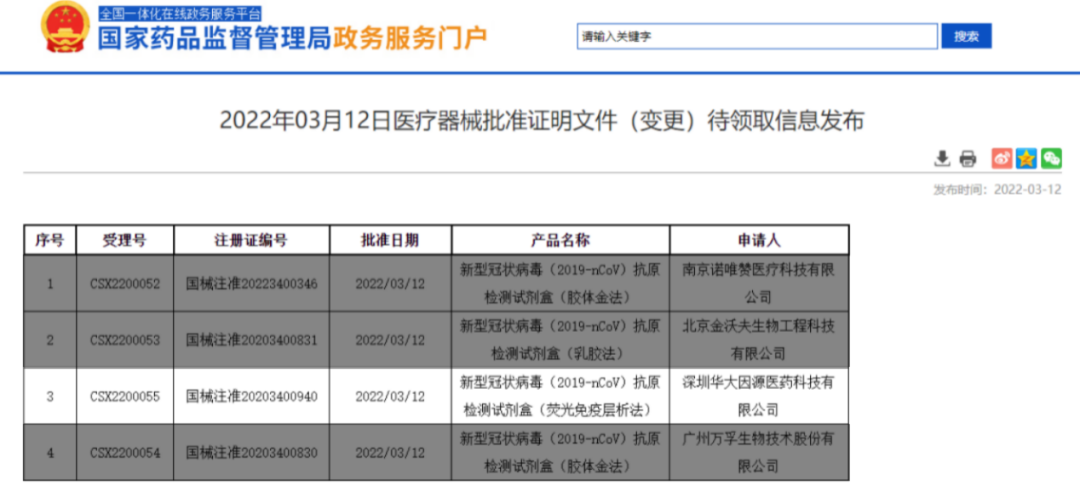Click the page title 2022年03月12日医疗器械批准证明文件
Image resolution: width=1080 pixels, height=486 pixels.
point(541,120)
